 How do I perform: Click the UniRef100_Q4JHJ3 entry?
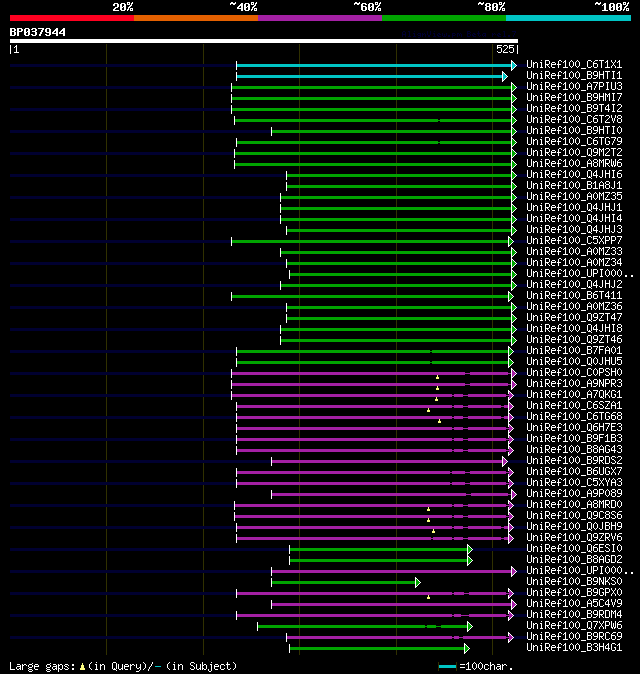point(574,230)
